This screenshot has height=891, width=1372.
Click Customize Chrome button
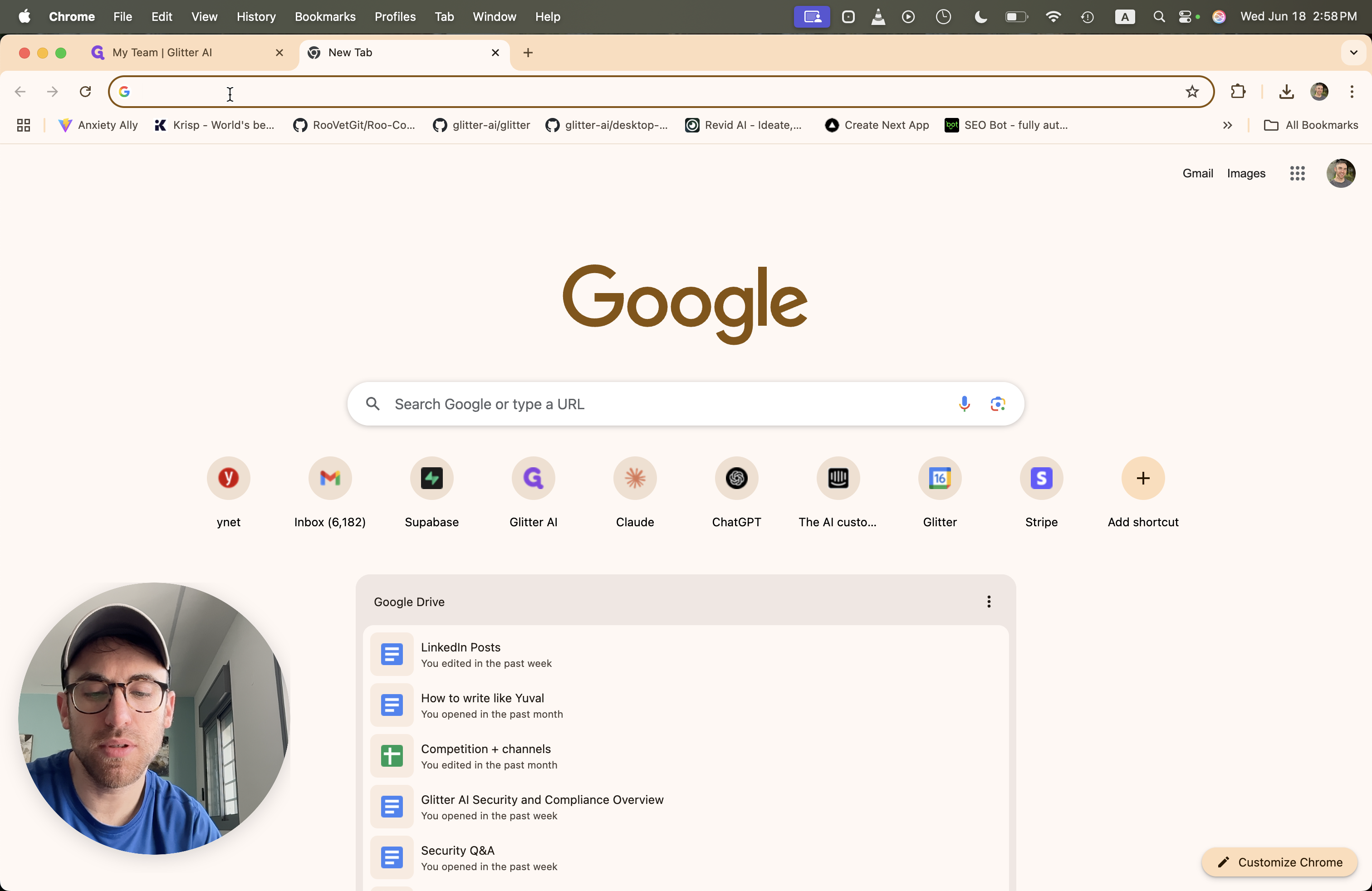point(1279,862)
